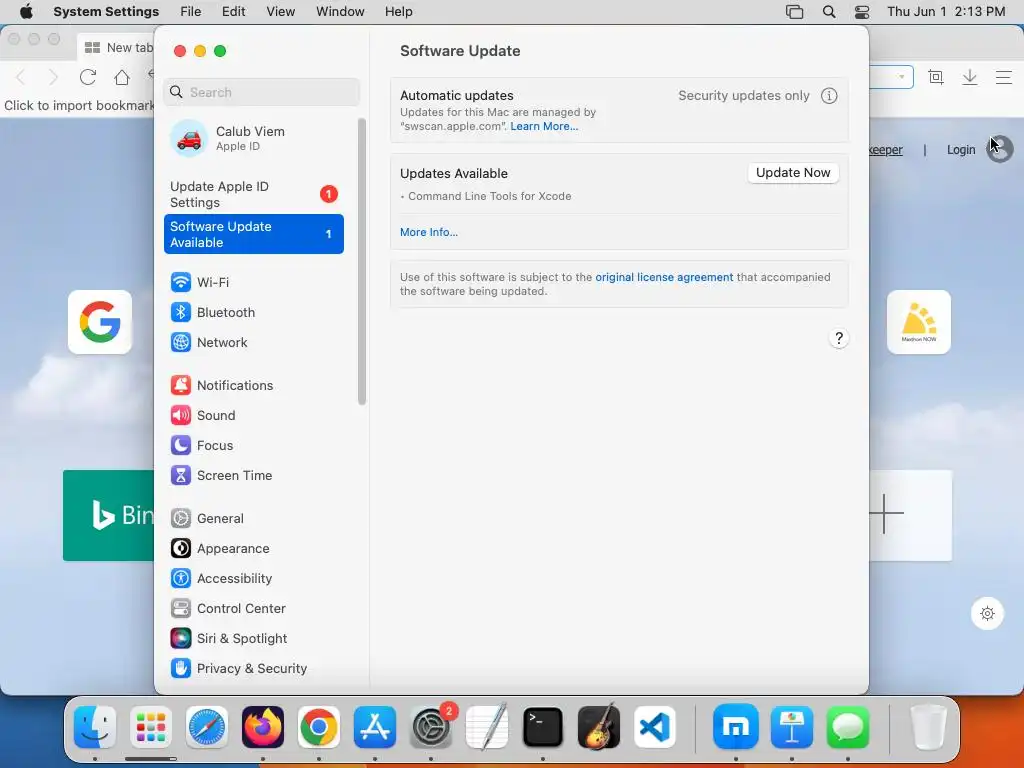This screenshot has width=1024, height=768.
Task: Open Trash in the Dock
Action: [928, 727]
